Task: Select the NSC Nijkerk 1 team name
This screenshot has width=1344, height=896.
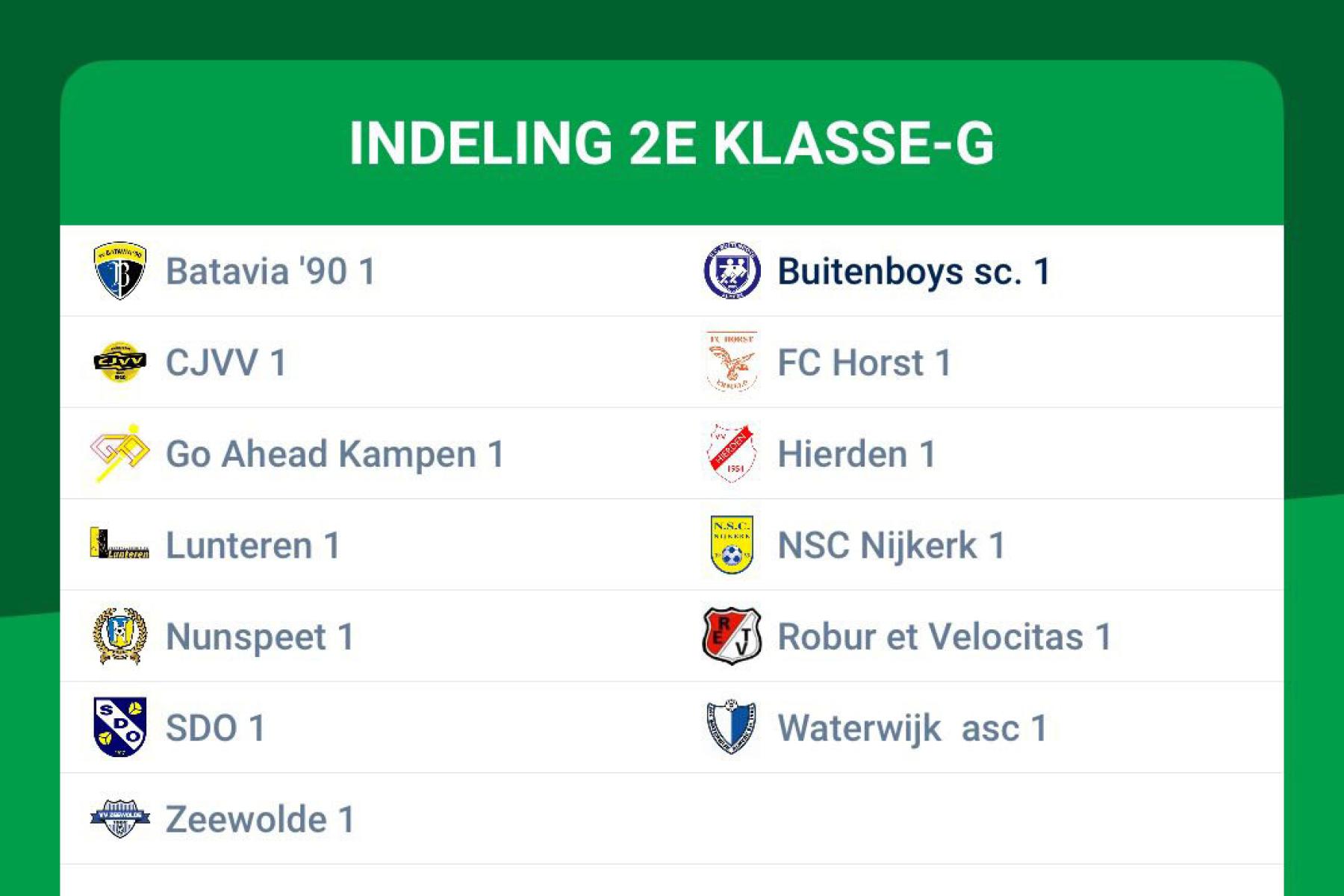Action: [x=892, y=546]
